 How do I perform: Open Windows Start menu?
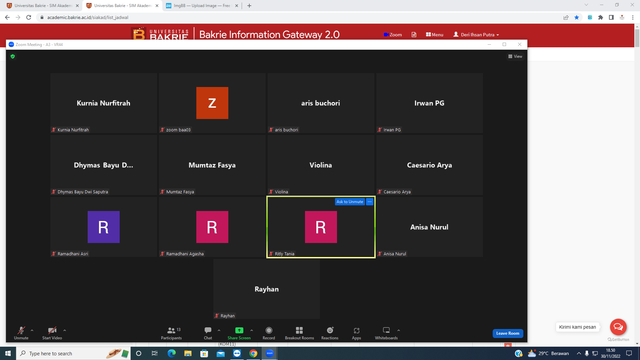8,353
